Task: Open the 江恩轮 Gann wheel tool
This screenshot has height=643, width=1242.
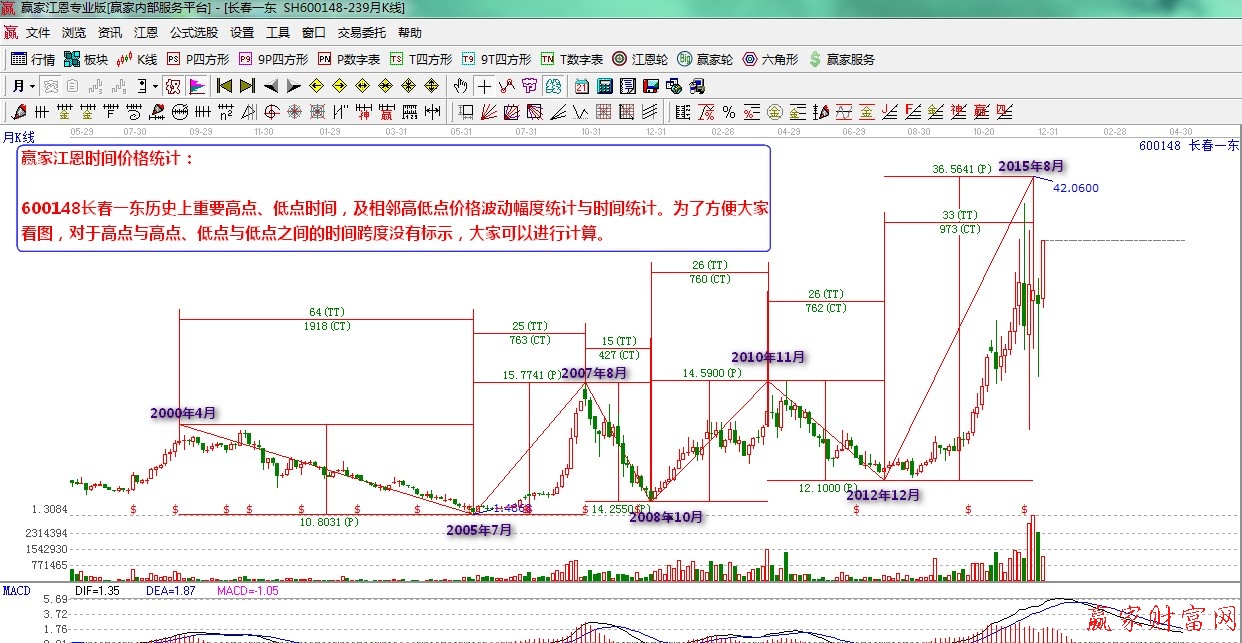Action: pos(640,59)
